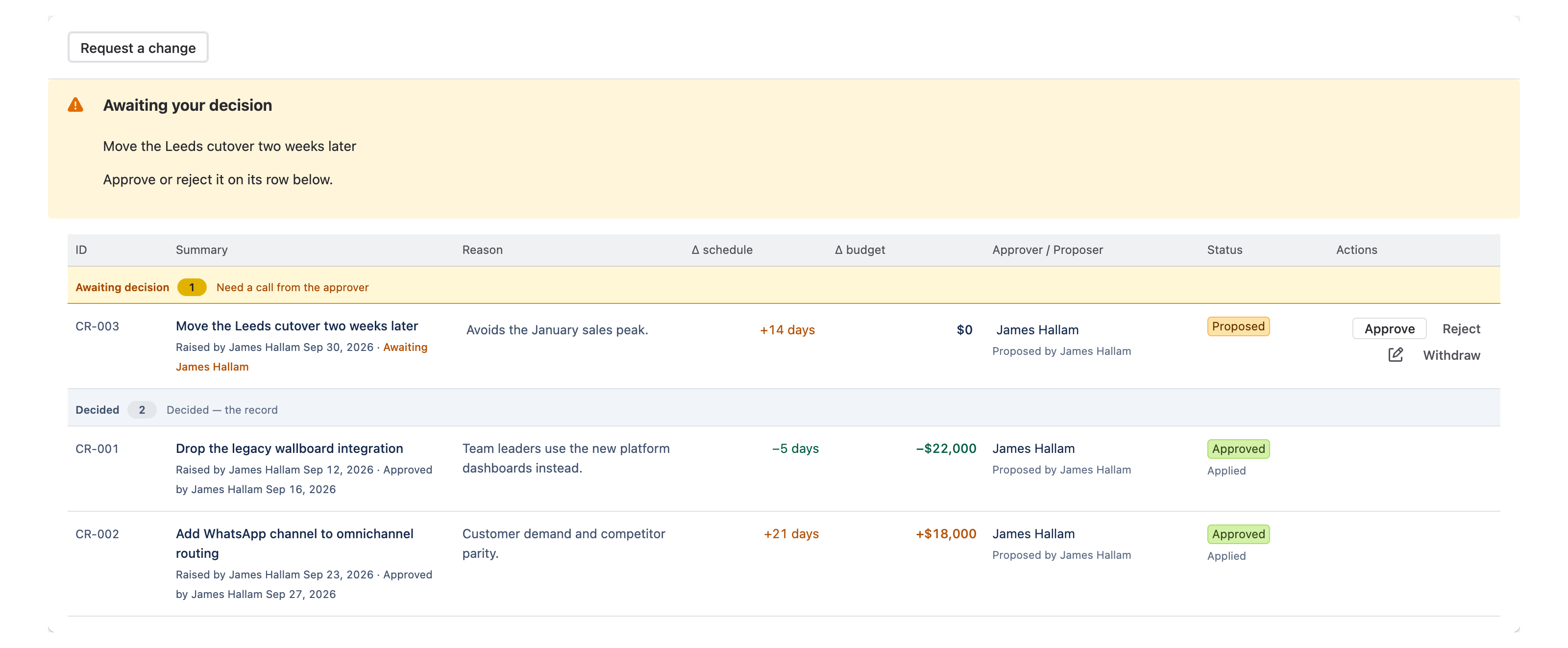Click the orange warning triangle icon
Screen dimensions: 1568x648
75,105
